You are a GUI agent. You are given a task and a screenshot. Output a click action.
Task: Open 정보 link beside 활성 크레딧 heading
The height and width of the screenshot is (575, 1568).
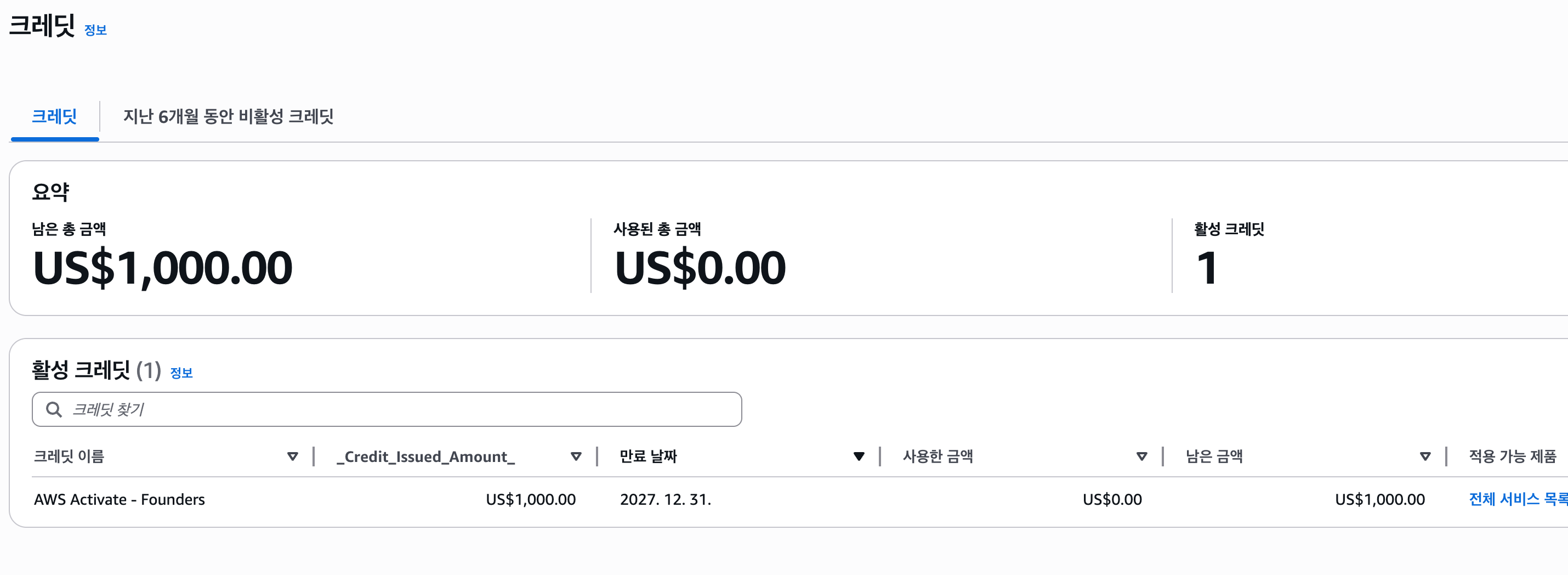[x=181, y=373]
